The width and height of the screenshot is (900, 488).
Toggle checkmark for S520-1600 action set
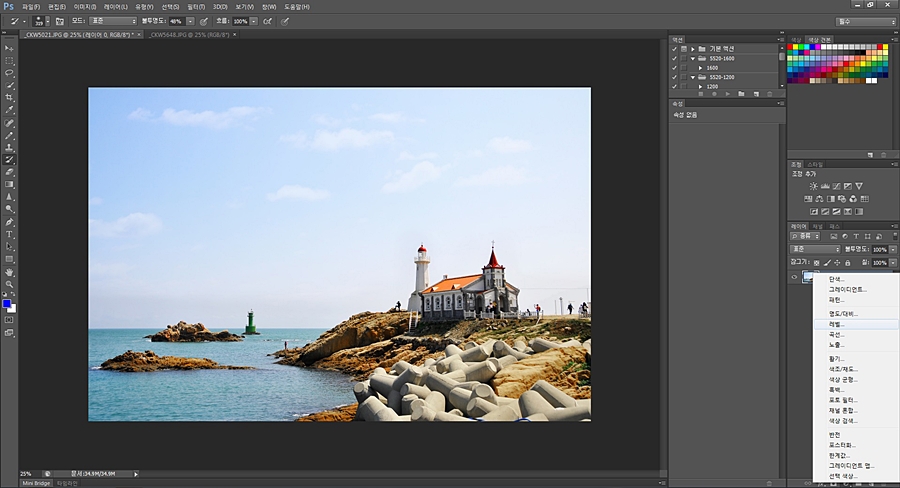point(674,58)
